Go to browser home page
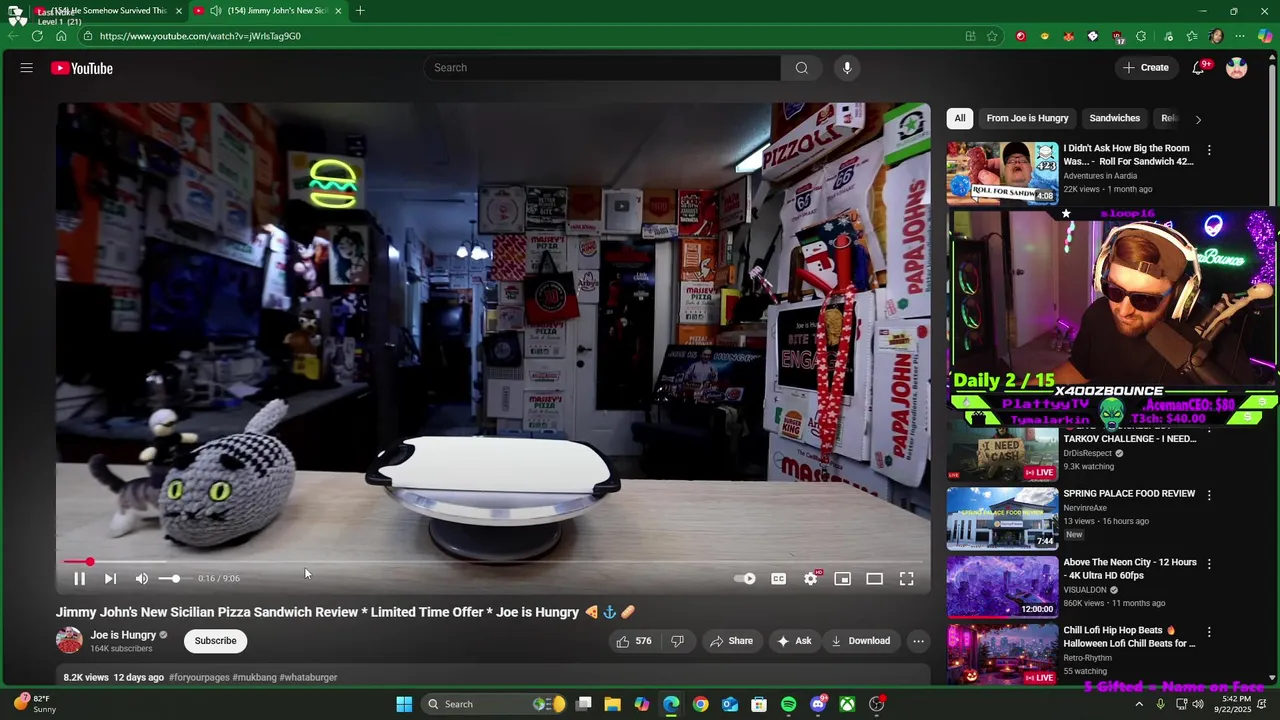1280x720 pixels. point(61,36)
